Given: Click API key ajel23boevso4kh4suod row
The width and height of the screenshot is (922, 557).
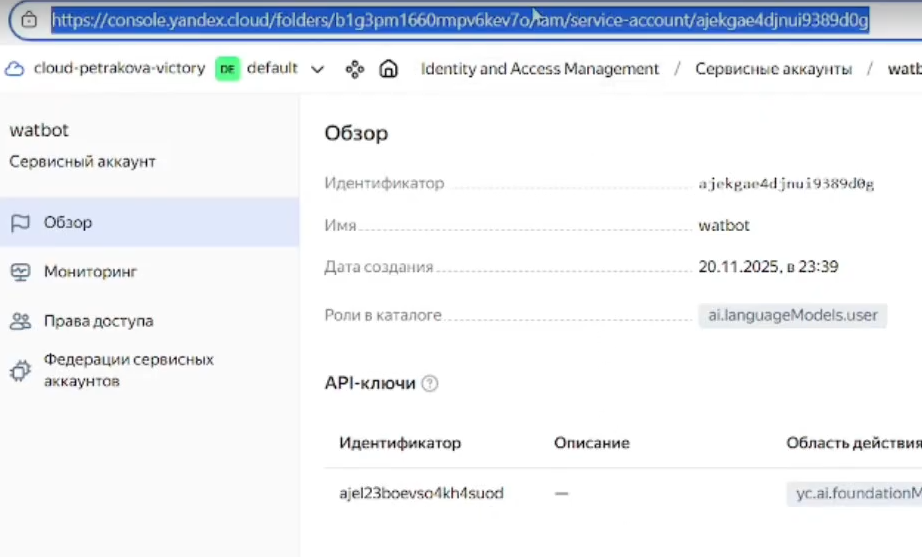Looking at the screenshot, I should 421,493.
